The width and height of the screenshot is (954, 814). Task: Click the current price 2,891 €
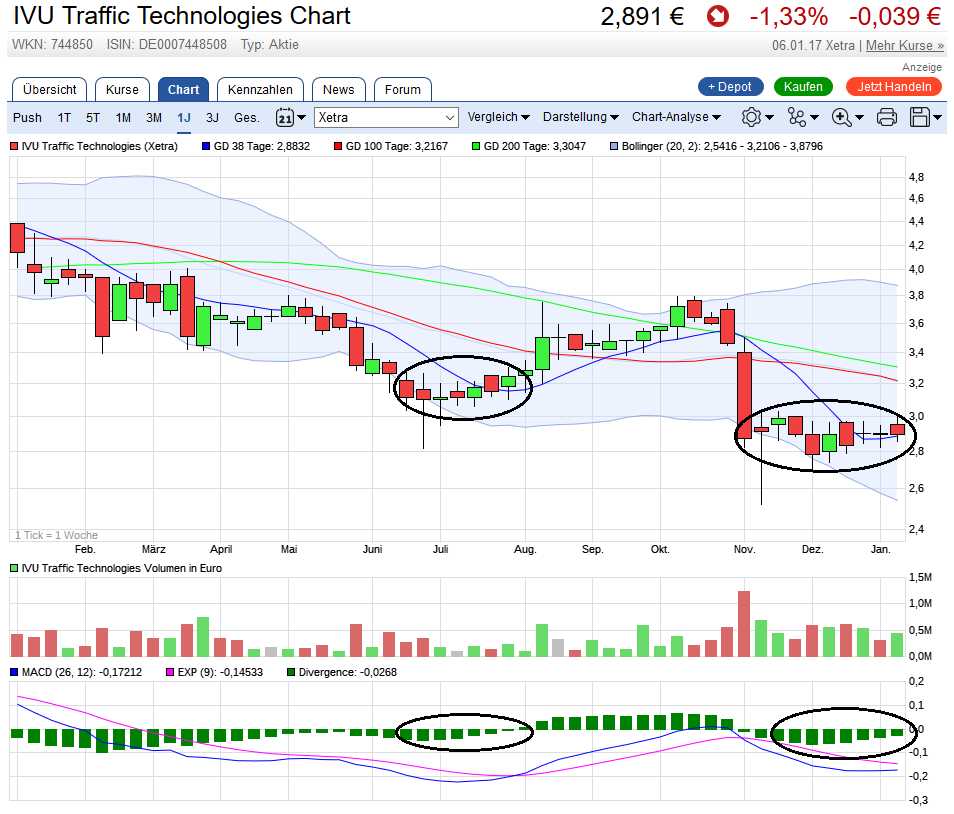642,16
